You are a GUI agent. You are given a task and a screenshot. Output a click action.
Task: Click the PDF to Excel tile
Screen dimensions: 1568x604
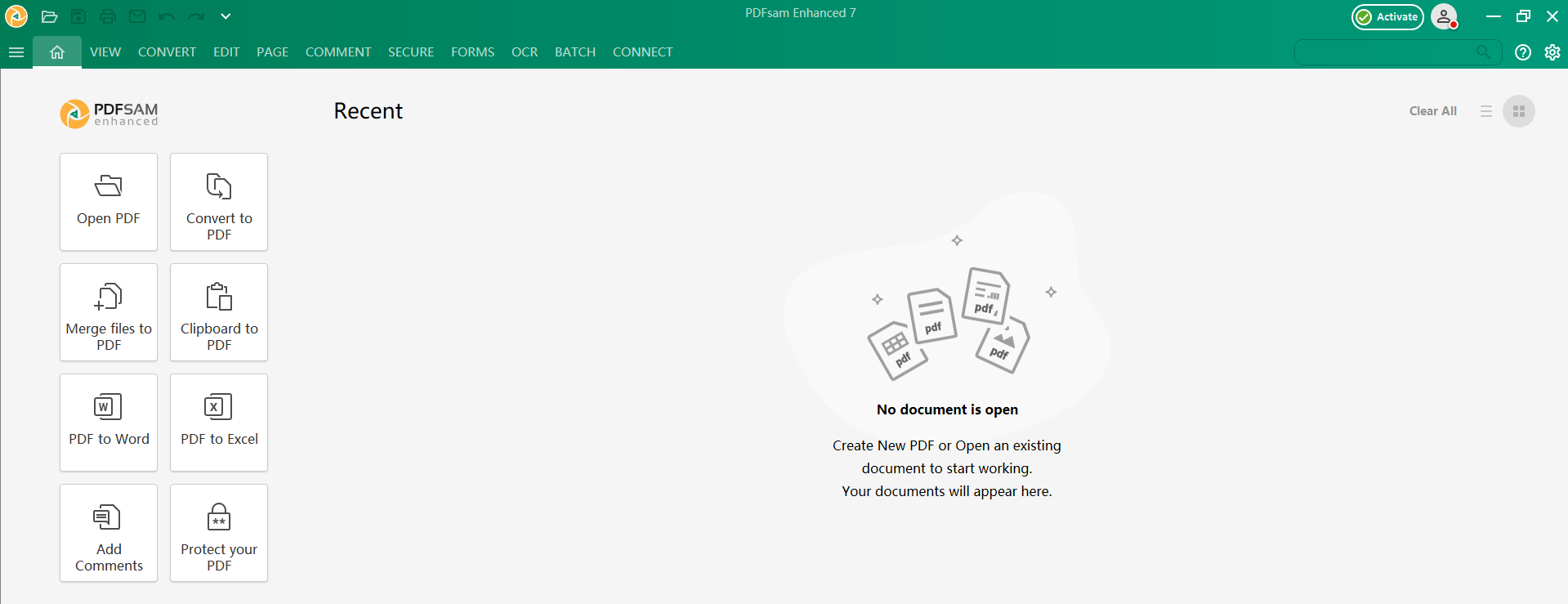(219, 423)
